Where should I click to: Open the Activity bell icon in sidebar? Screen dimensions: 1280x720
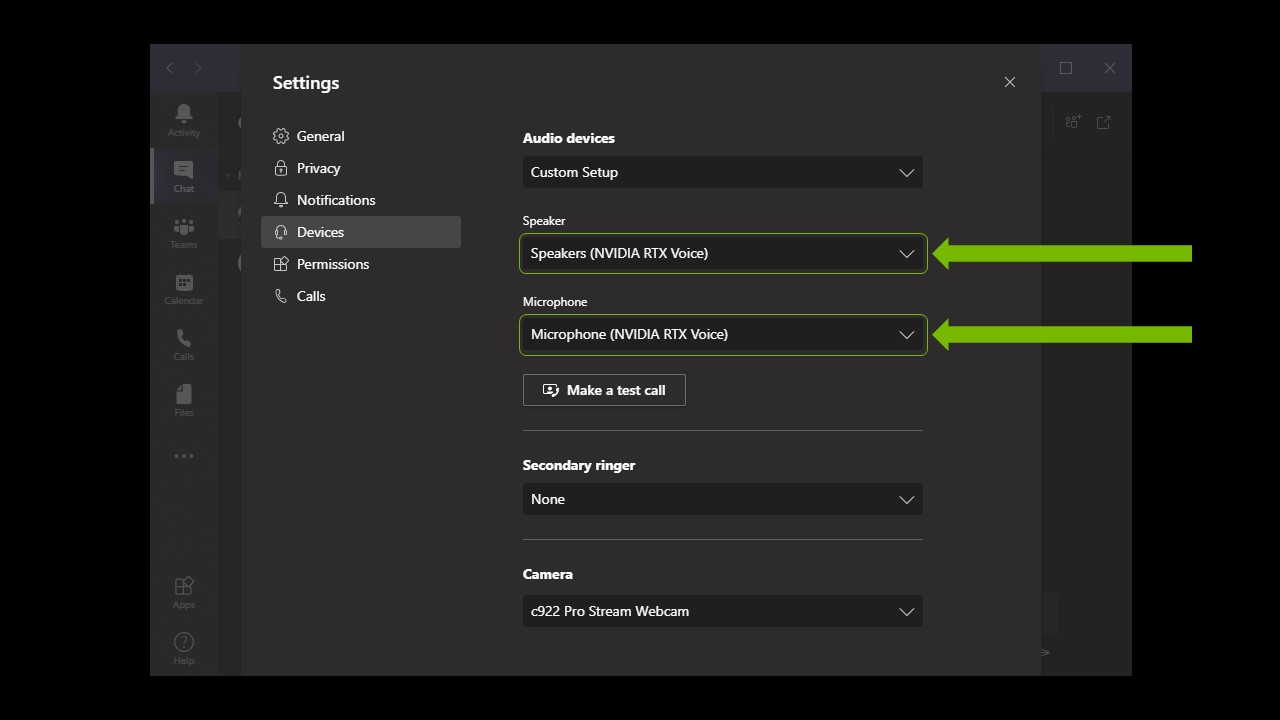tap(184, 119)
